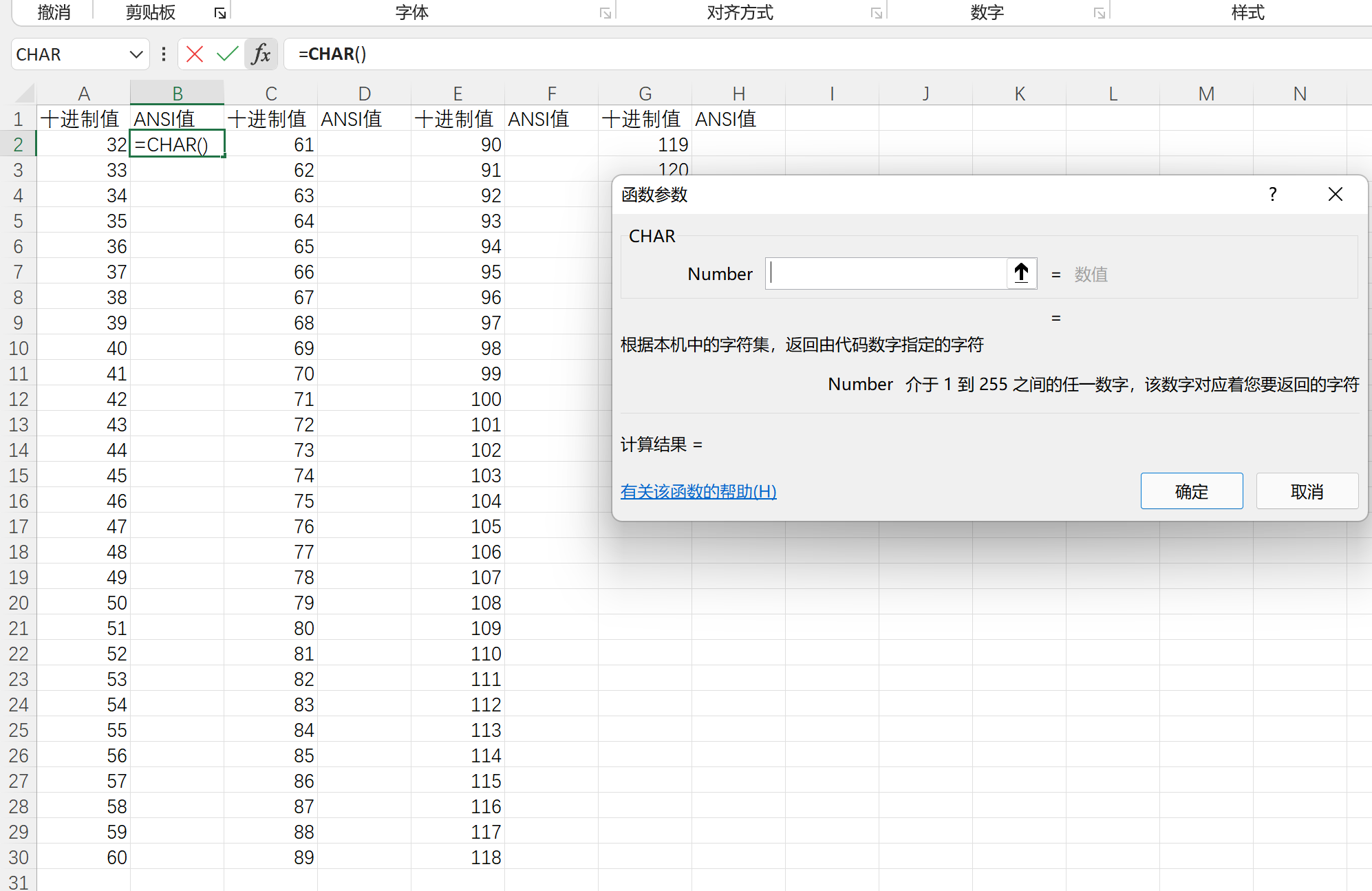Confirm the formula with the green checkmark icon

(x=227, y=54)
